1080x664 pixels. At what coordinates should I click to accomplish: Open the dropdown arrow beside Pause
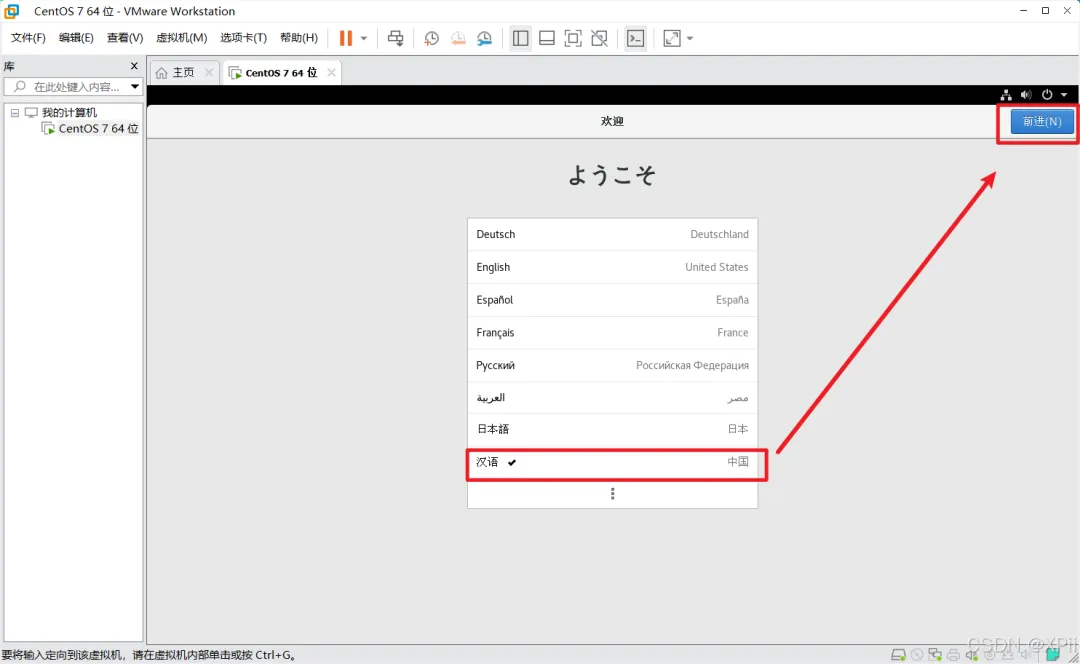[x=364, y=39]
